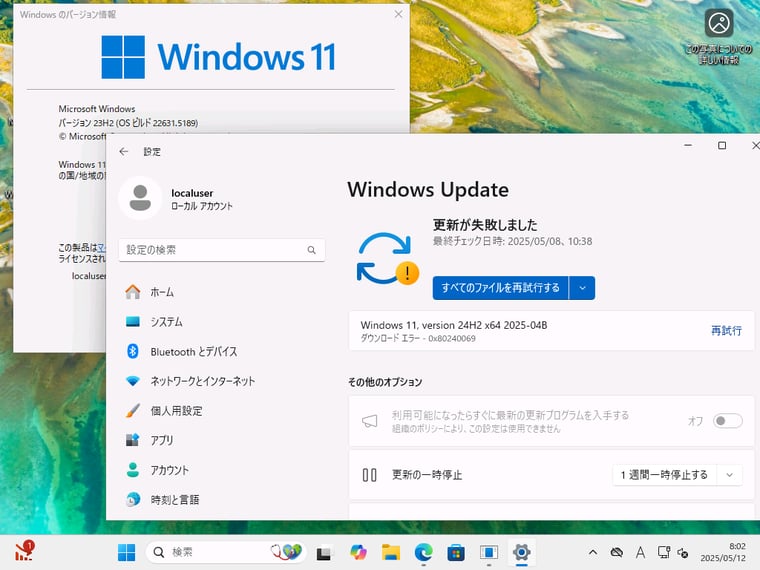Open ホーム in Settings sidebar
This screenshot has width=760, height=570.
(222, 292)
